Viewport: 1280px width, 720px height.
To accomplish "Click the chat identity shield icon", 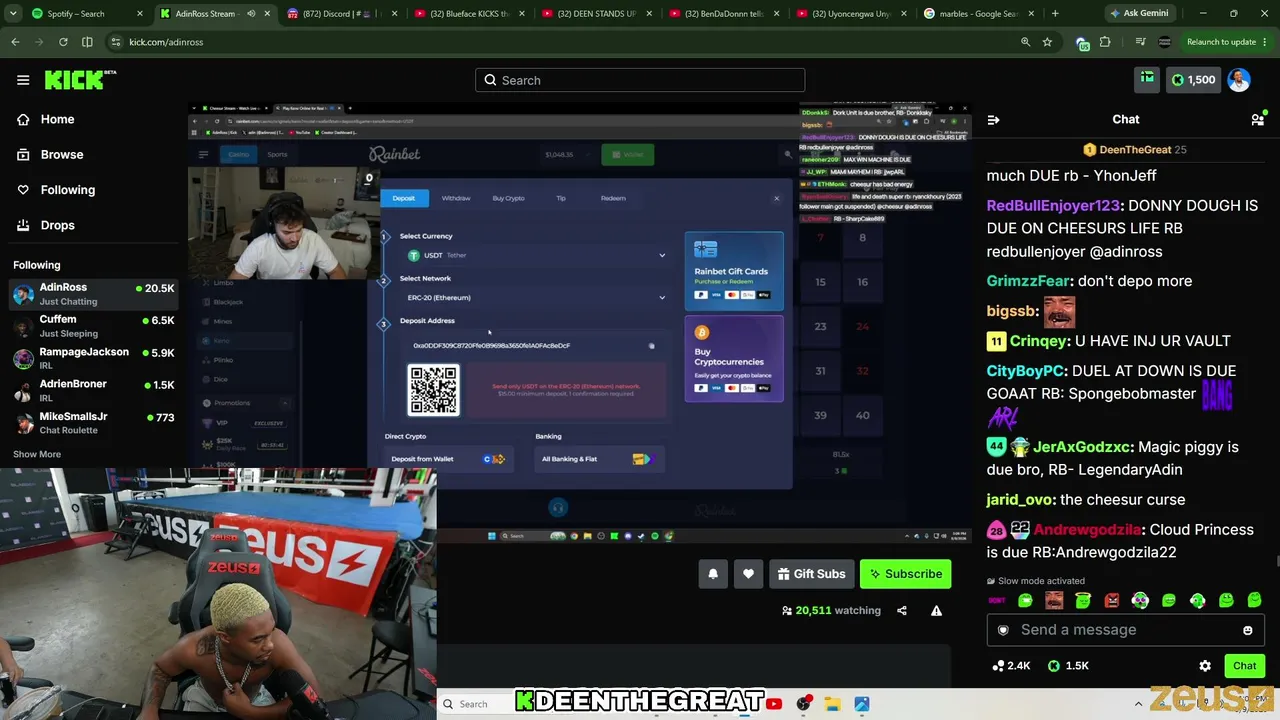I will pos(1003,630).
